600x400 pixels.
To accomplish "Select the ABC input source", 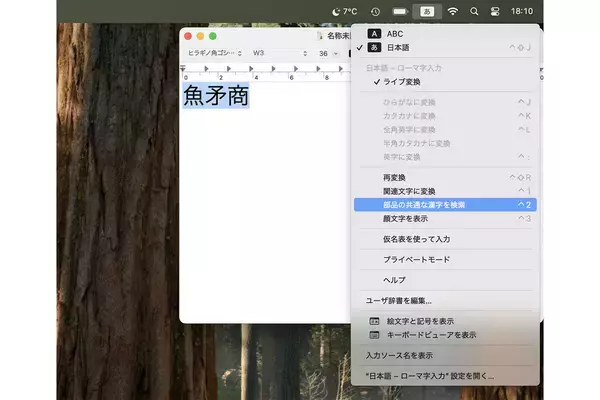I will click(x=397, y=33).
